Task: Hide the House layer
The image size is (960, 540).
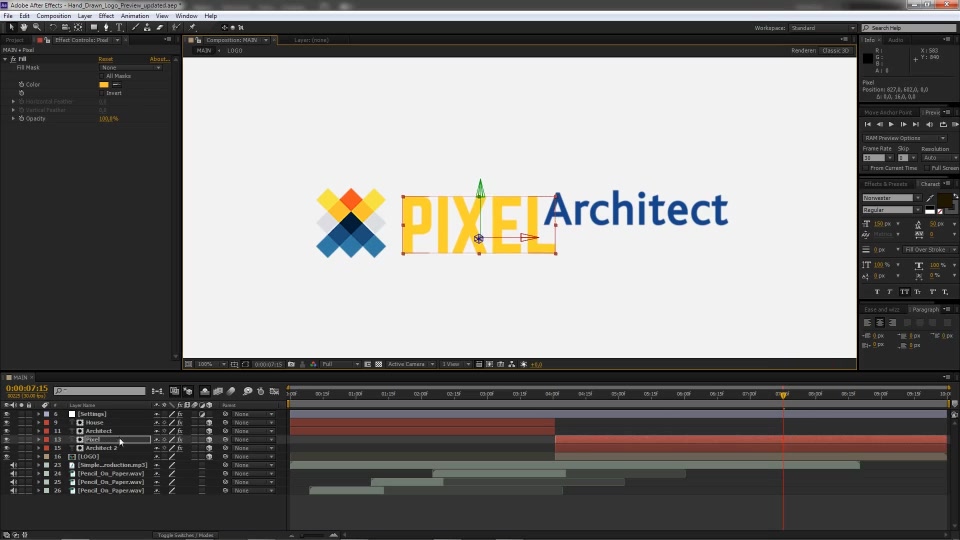Action: [7, 422]
